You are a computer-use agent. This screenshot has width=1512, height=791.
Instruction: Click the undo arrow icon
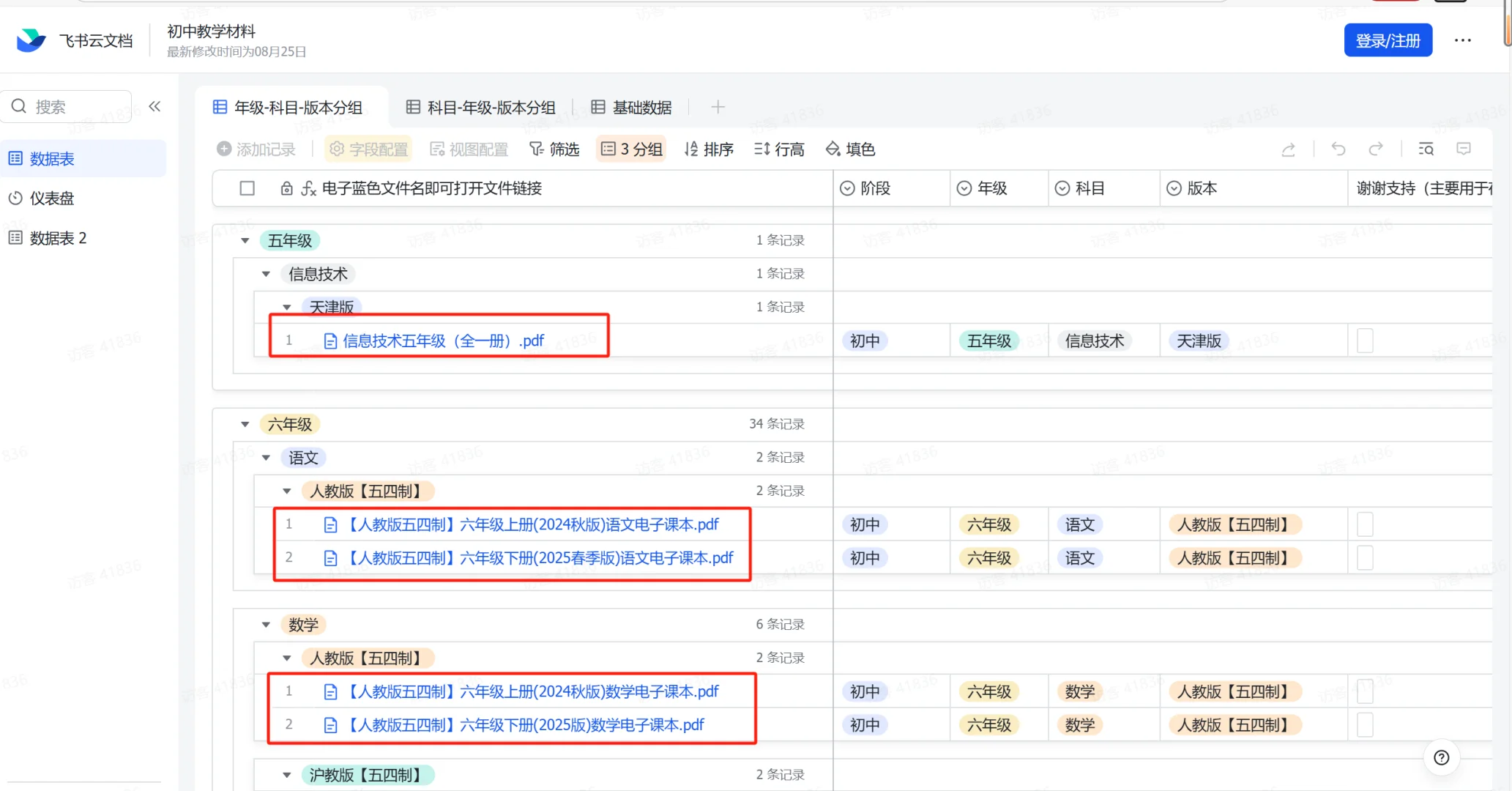point(1338,149)
